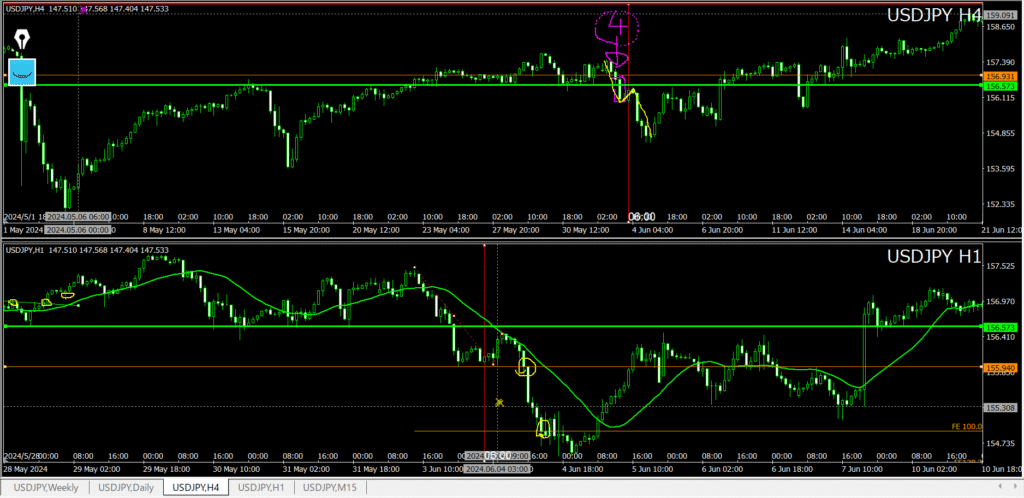This screenshot has height=498, width=1024.
Task: Select the red vertical line on H4 chart
Action: [x=628, y=150]
